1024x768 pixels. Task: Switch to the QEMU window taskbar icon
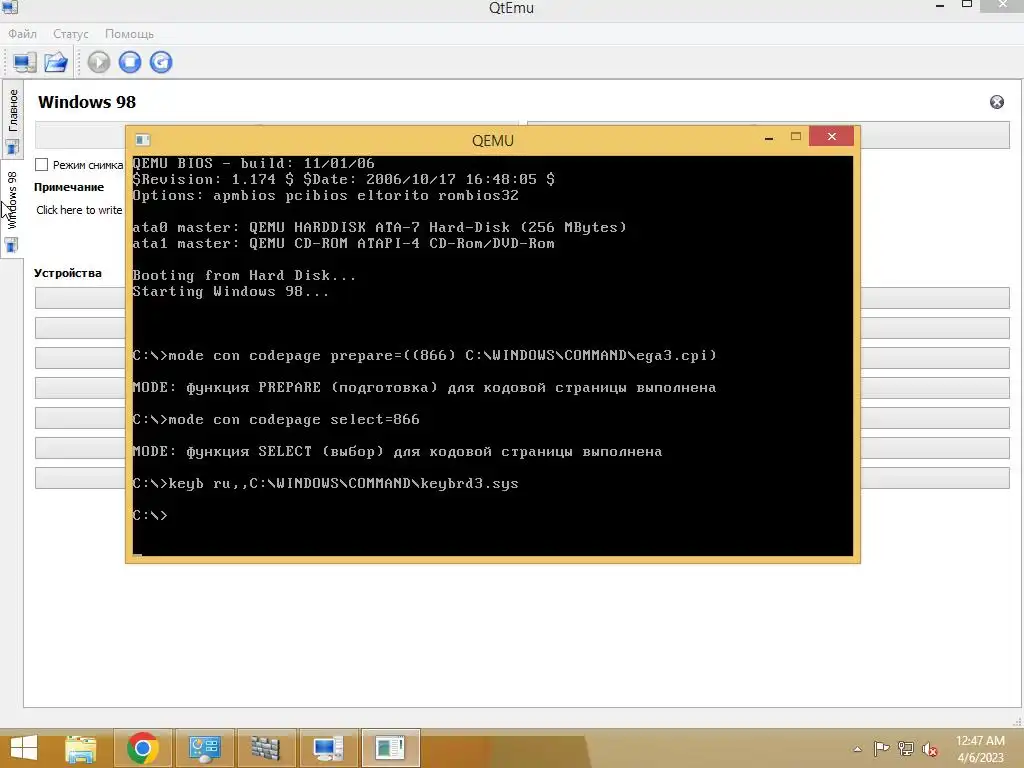click(x=390, y=748)
